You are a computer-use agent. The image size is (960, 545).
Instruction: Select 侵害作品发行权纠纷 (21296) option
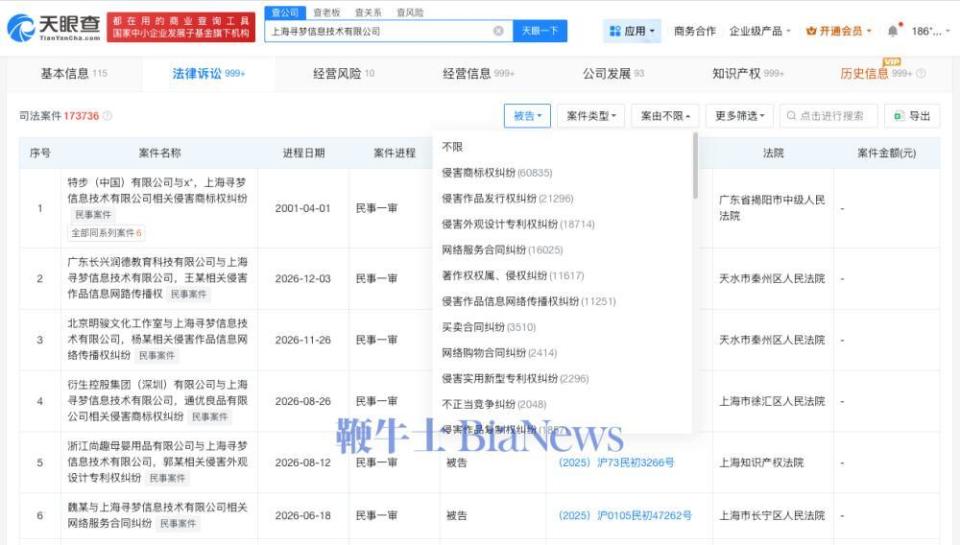tap(507, 198)
